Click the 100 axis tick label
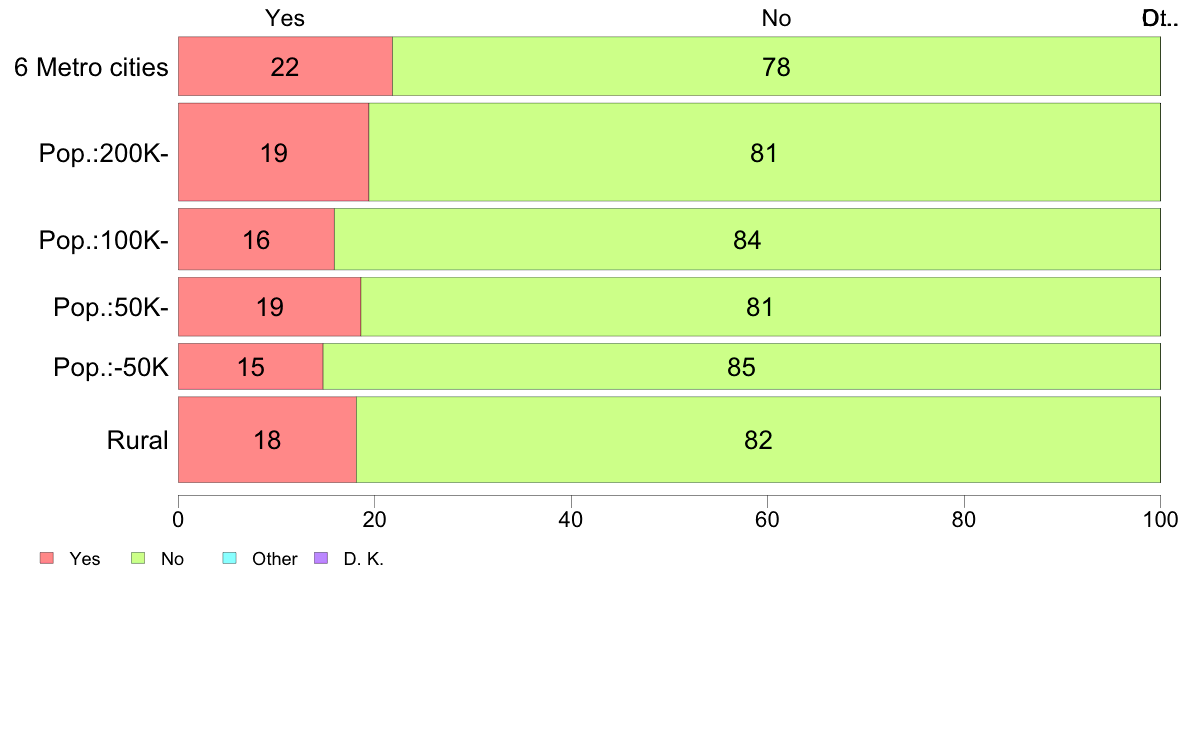The width and height of the screenshot is (1188, 736). click(1161, 519)
